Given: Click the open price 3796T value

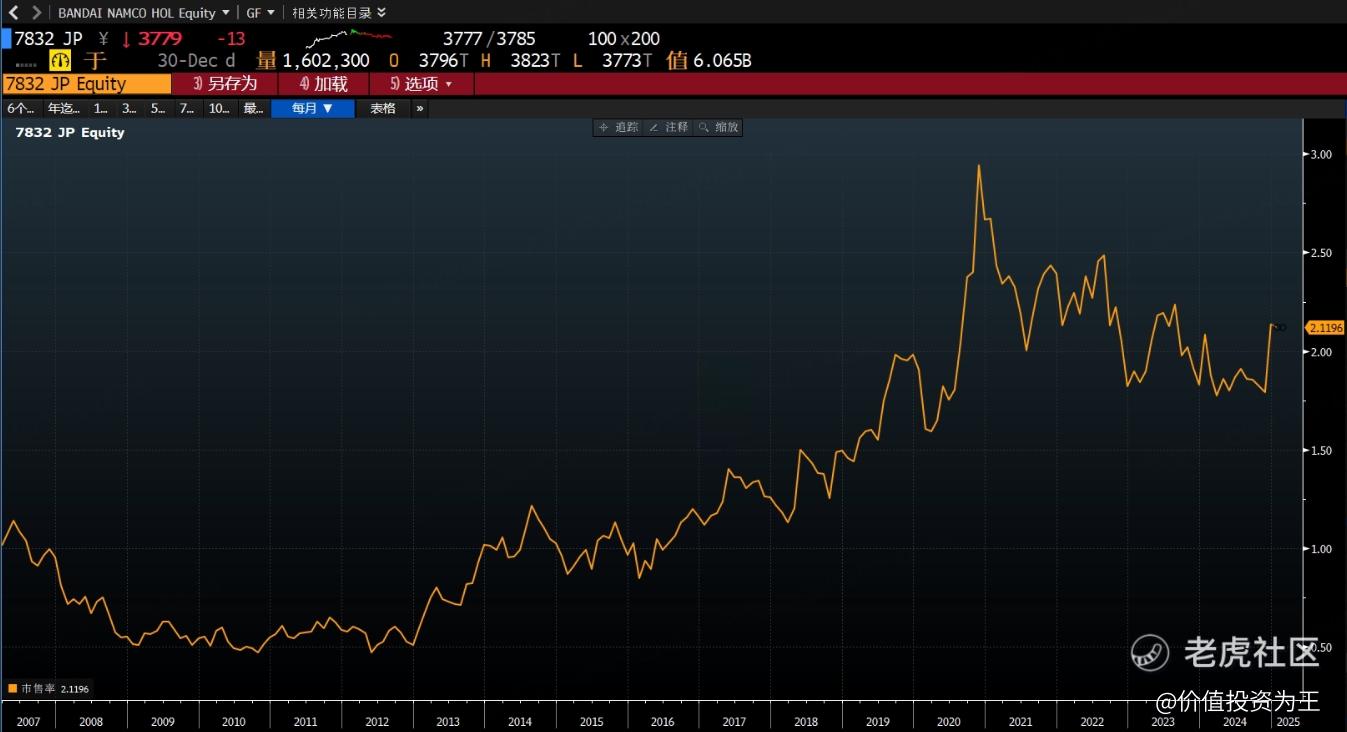Looking at the screenshot, I should pyautogui.click(x=443, y=61).
